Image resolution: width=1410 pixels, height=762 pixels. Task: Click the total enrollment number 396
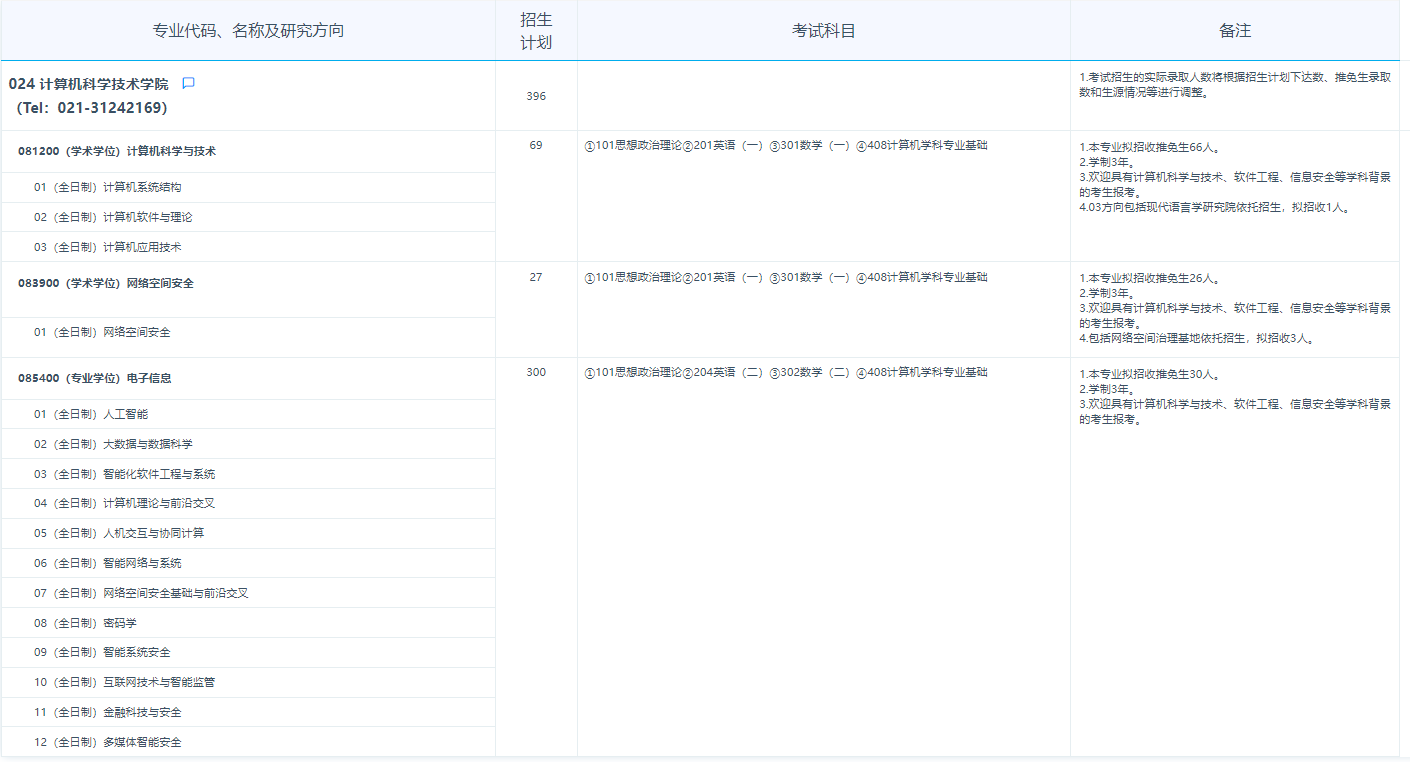click(x=536, y=96)
